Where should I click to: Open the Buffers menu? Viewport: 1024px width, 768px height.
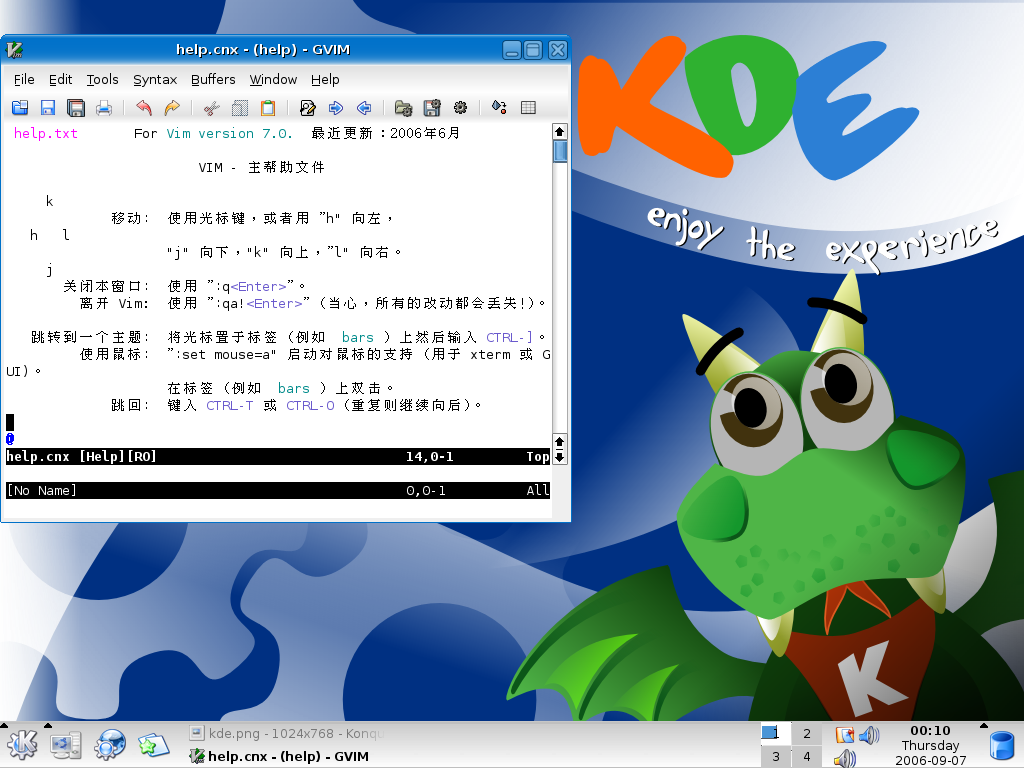pos(213,80)
